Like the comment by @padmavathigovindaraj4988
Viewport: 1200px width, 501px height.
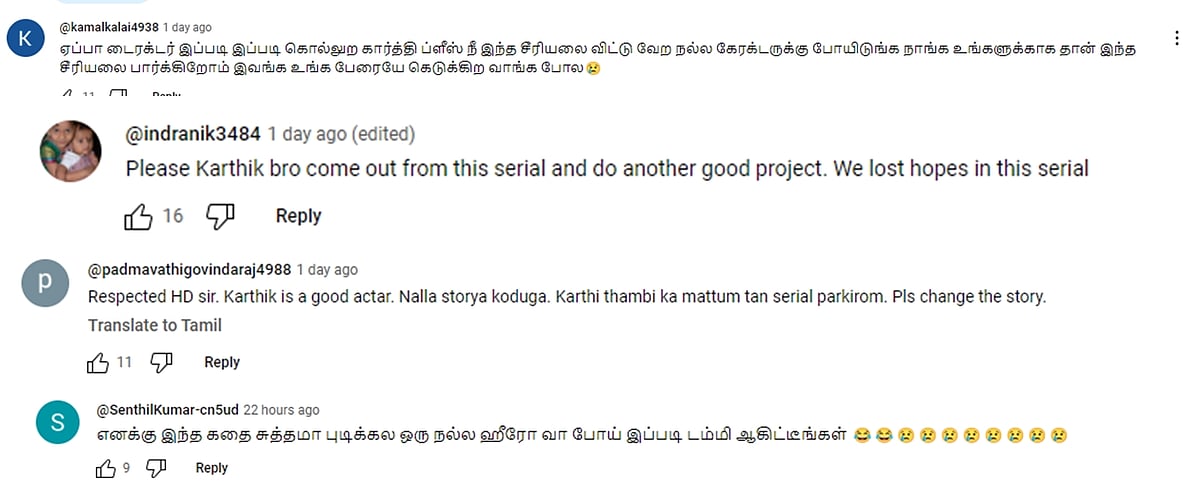click(x=97, y=362)
